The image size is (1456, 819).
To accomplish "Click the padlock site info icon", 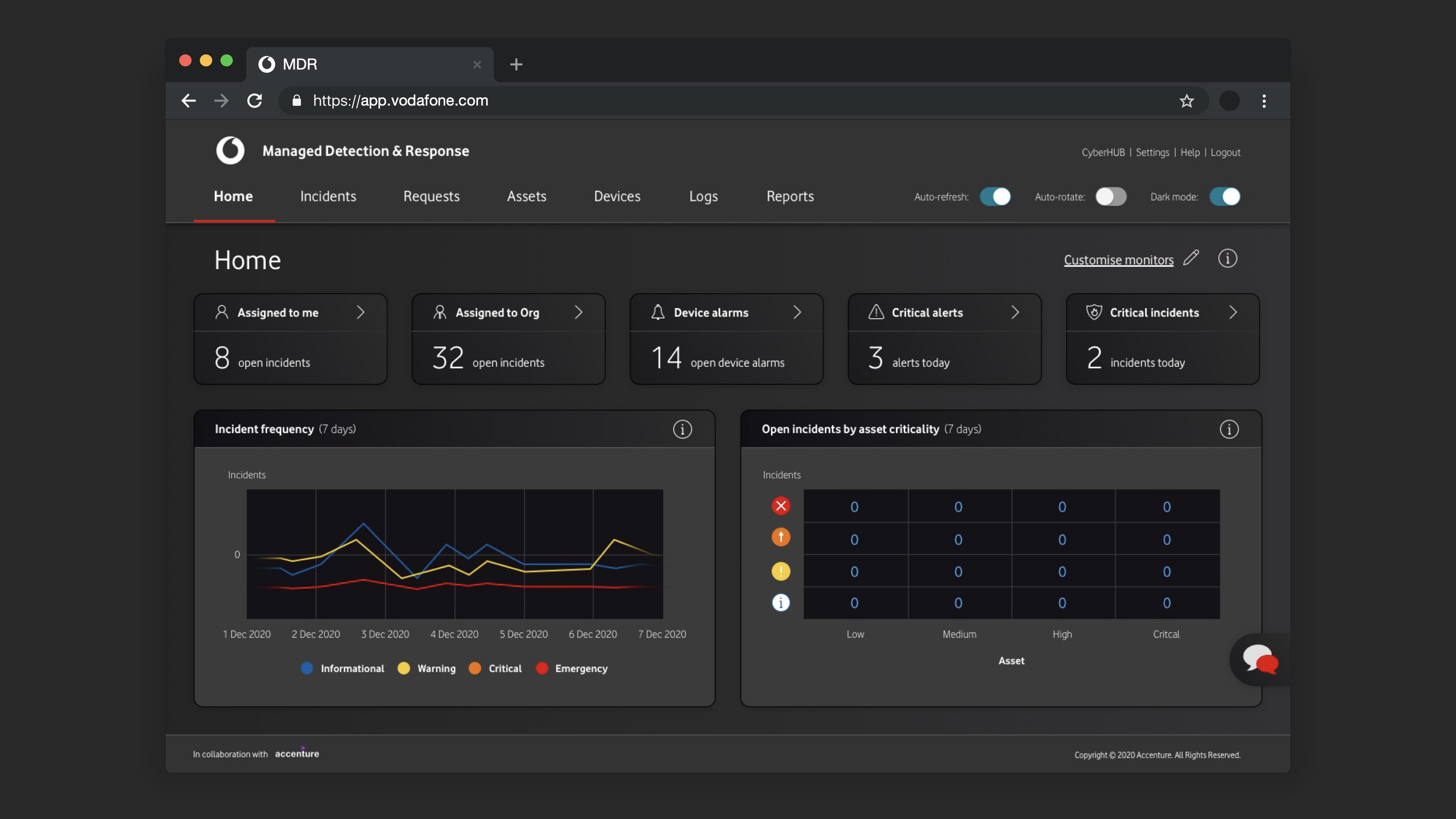I will click(x=296, y=101).
